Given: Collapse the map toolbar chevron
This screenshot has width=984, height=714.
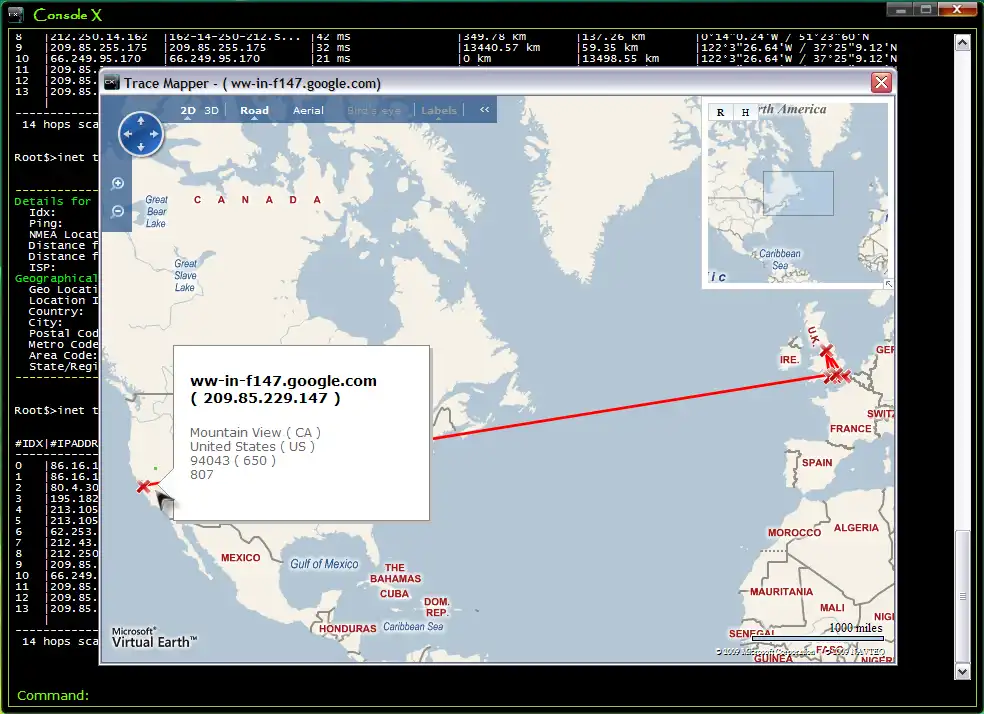Looking at the screenshot, I should (484, 110).
